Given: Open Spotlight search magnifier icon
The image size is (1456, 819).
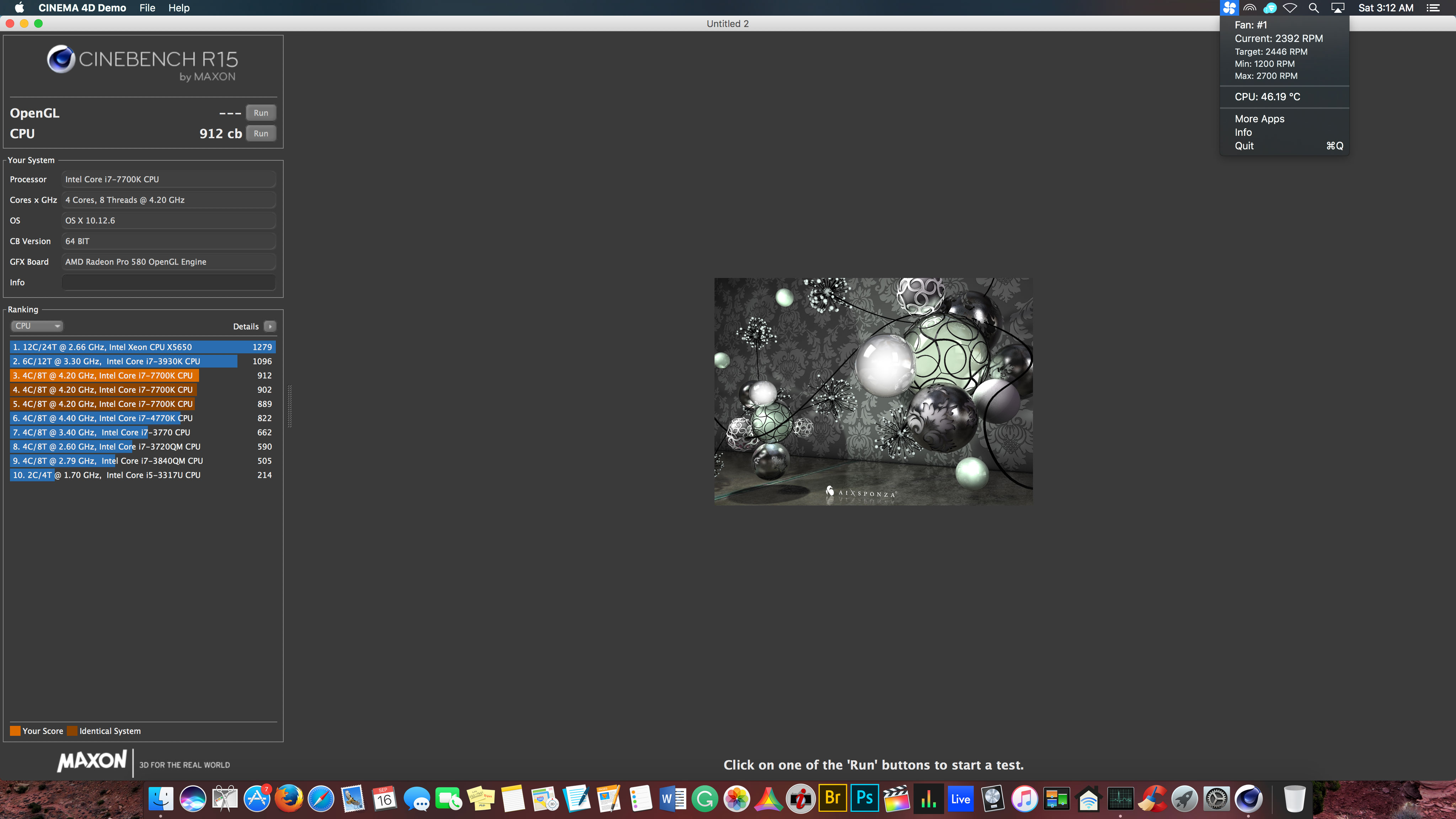Looking at the screenshot, I should coord(1313,8).
